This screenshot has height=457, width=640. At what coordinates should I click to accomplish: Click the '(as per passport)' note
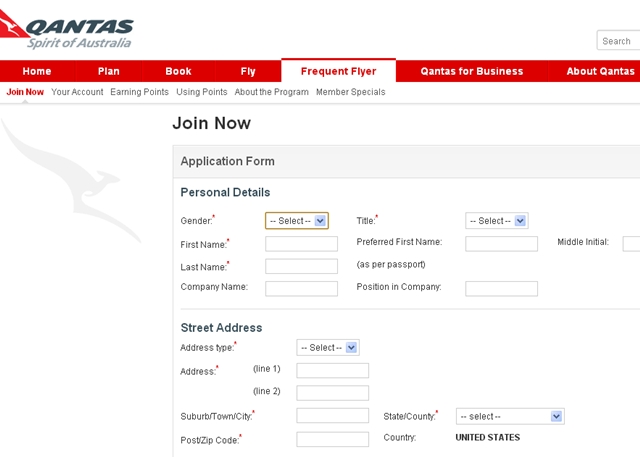tap(391, 264)
